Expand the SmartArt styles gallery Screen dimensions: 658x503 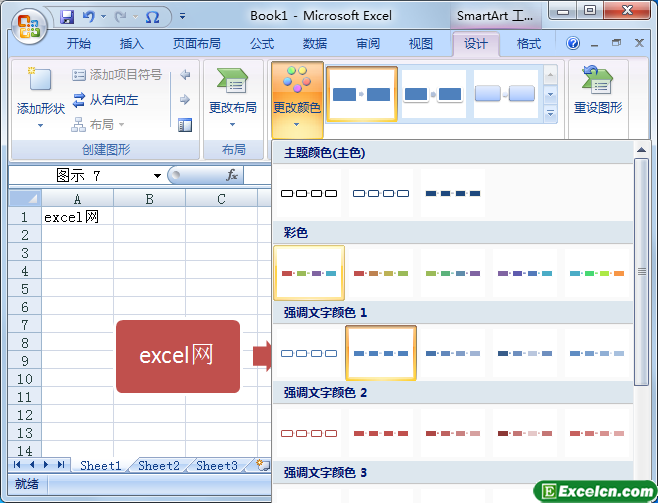coord(550,113)
